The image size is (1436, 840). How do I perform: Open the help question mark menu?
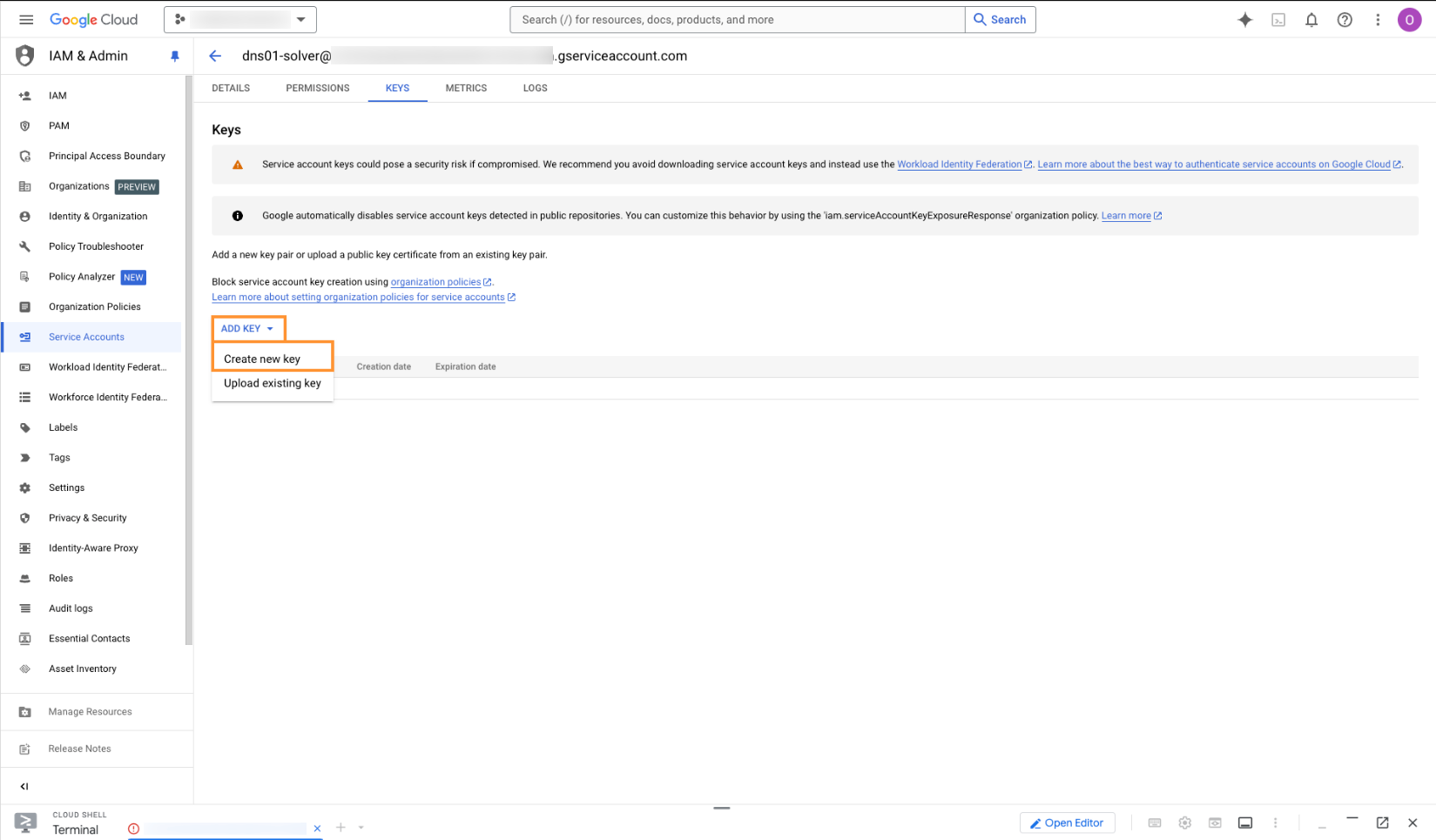pos(1344,20)
